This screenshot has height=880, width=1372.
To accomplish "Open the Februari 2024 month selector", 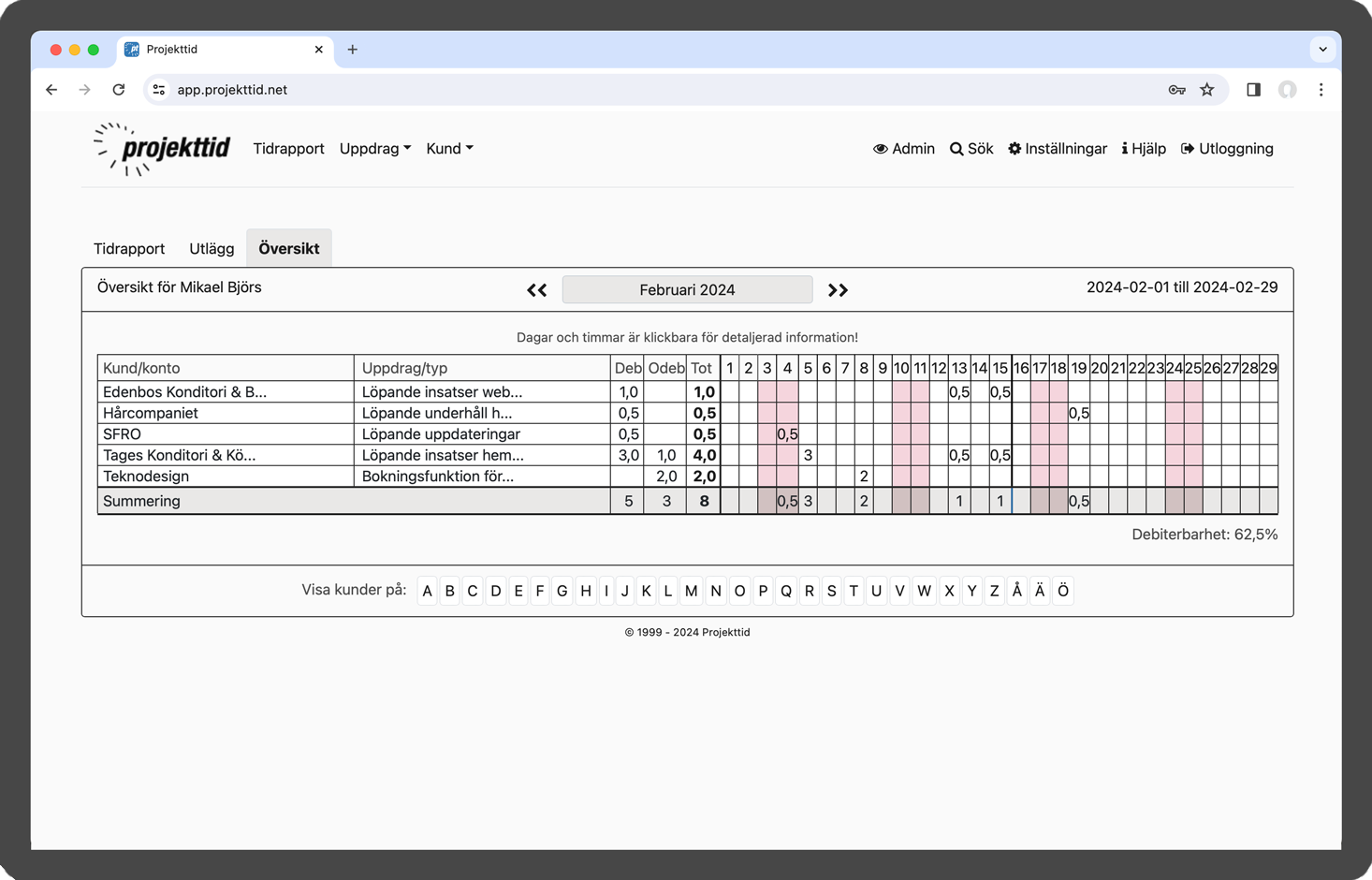I will [x=687, y=290].
